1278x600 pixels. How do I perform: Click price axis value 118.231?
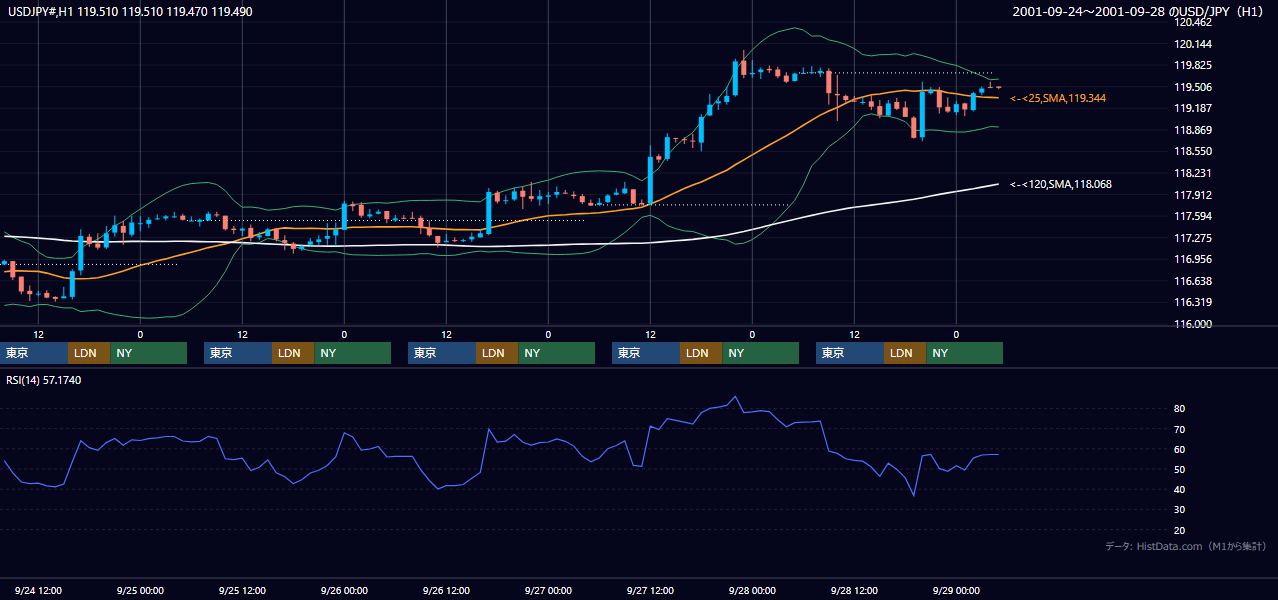click(1194, 173)
